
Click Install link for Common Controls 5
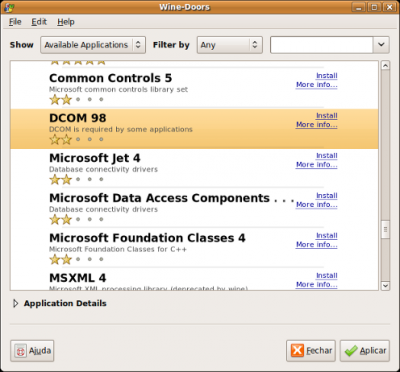coord(327,76)
